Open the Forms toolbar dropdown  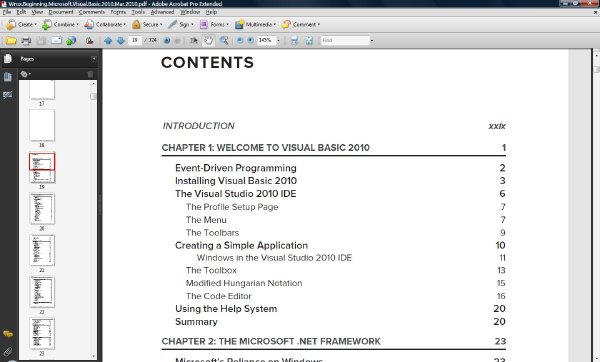pyautogui.click(x=214, y=24)
